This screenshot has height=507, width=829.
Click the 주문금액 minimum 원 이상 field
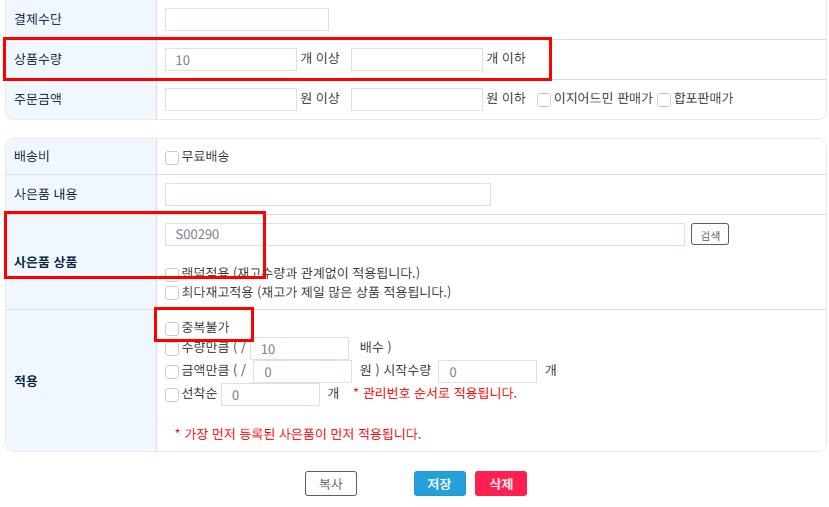click(231, 99)
